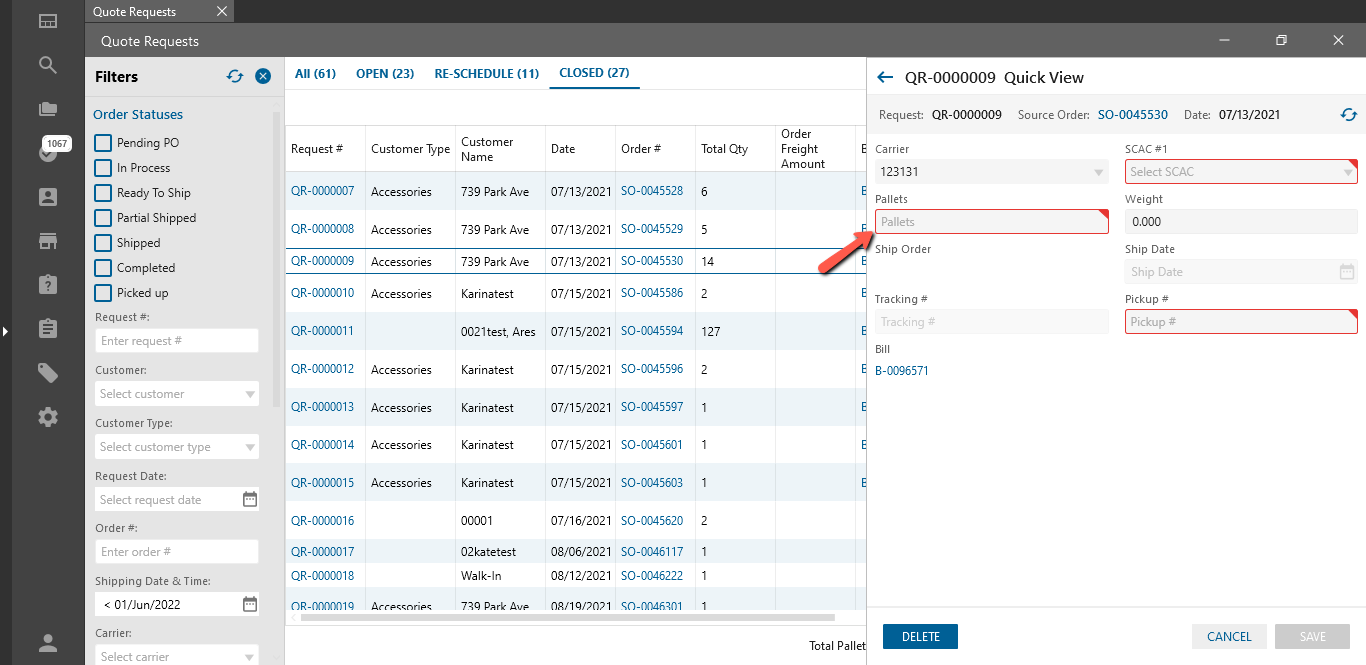Sort by the Total Qty column header
Image resolution: width=1366 pixels, height=665 pixels.
pos(736,149)
